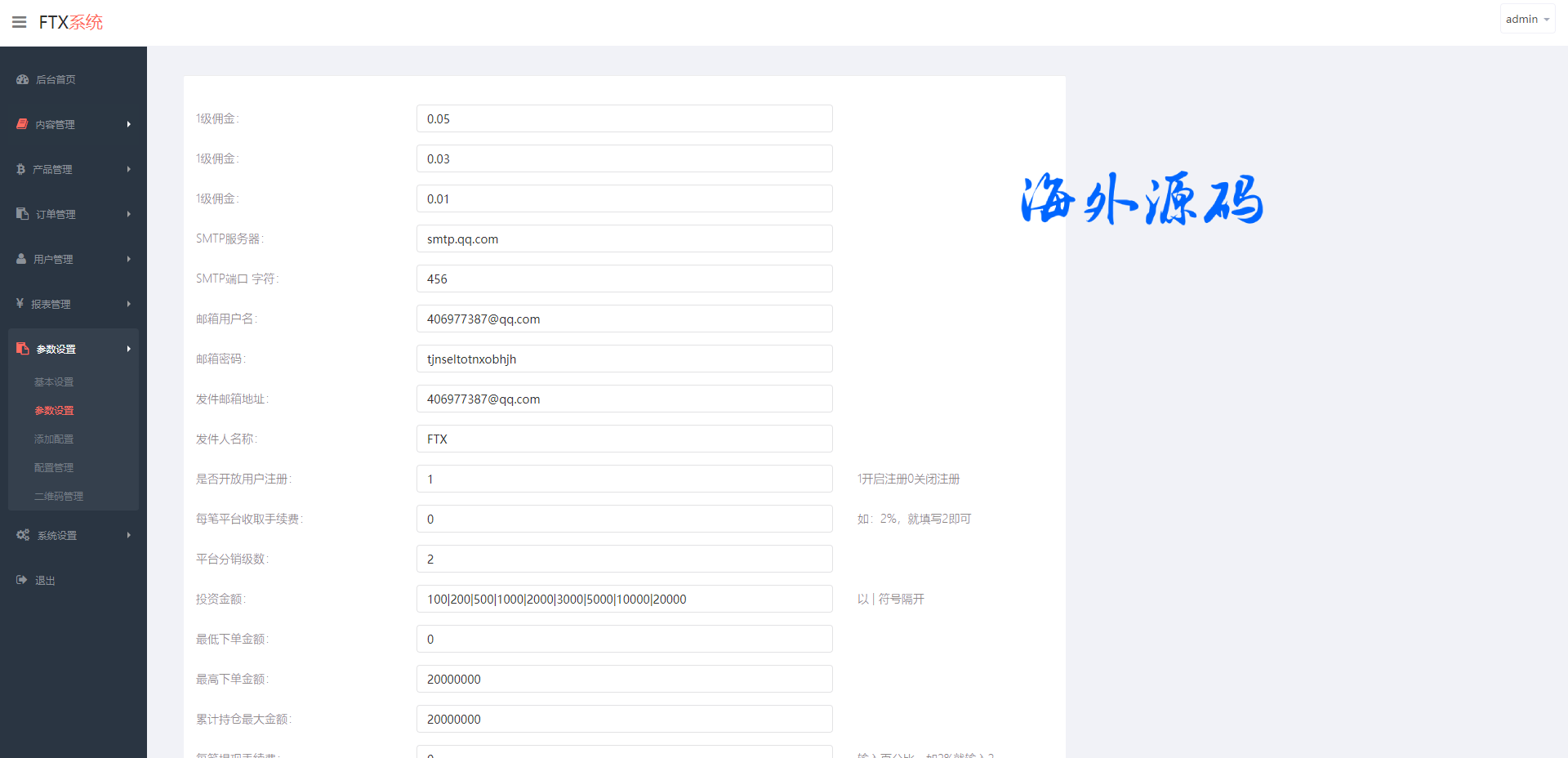Click the gears icon beside 系统设置
1568x758 pixels.
tap(23, 535)
